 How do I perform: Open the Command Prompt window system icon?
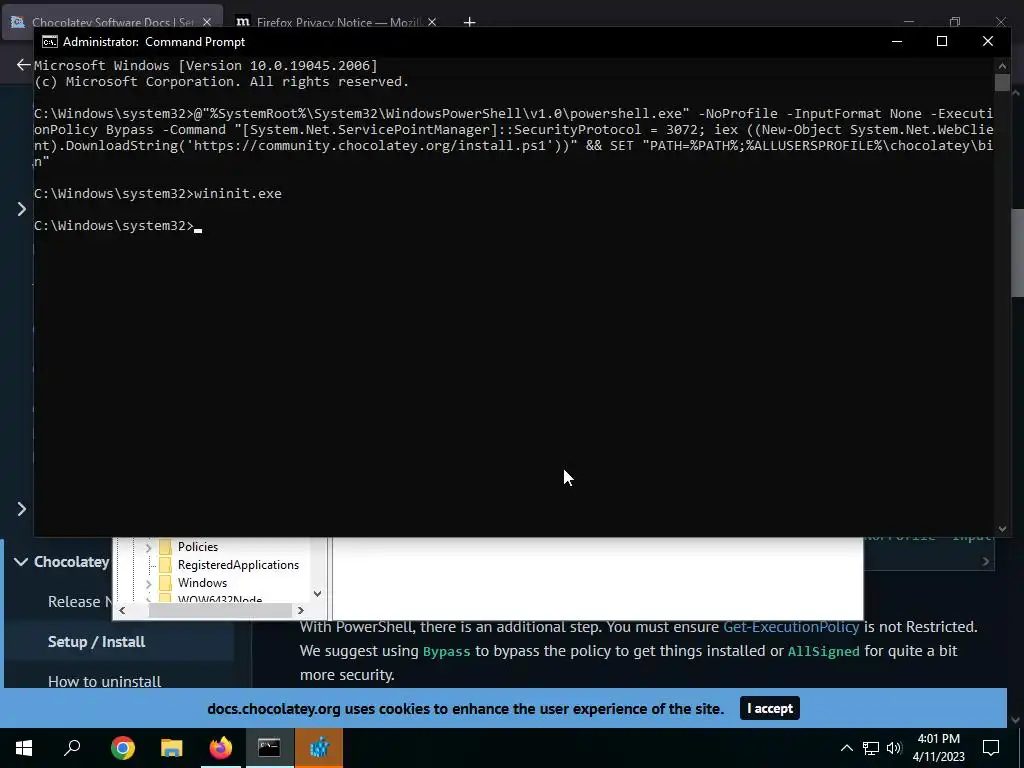point(50,42)
